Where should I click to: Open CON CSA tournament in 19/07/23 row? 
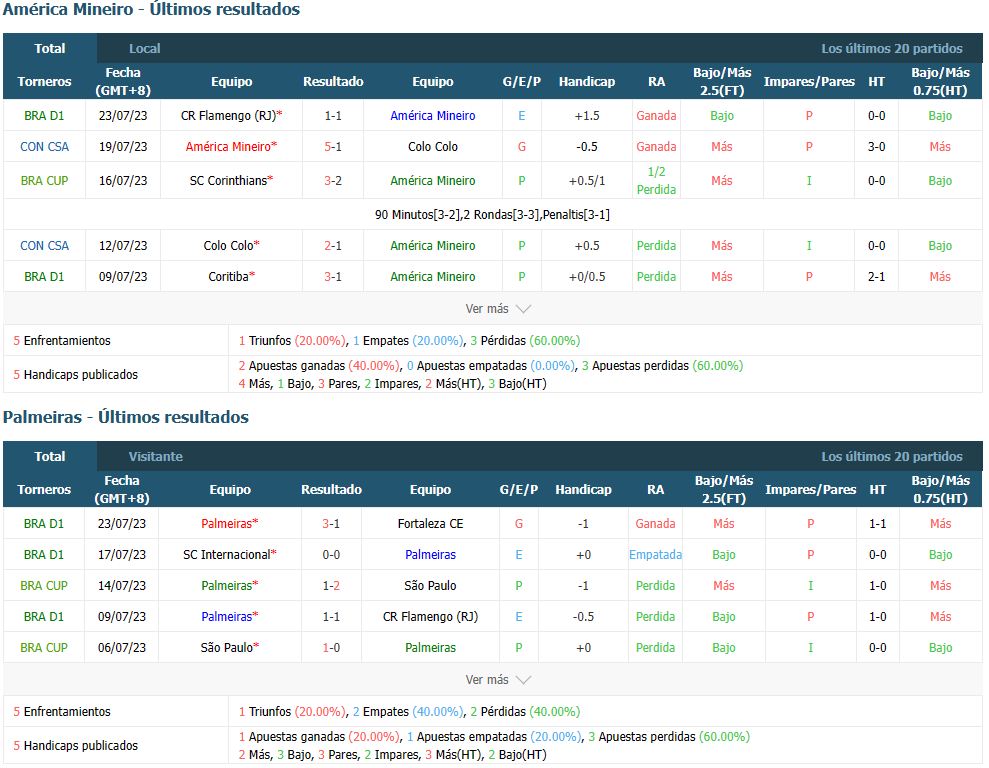44,146
